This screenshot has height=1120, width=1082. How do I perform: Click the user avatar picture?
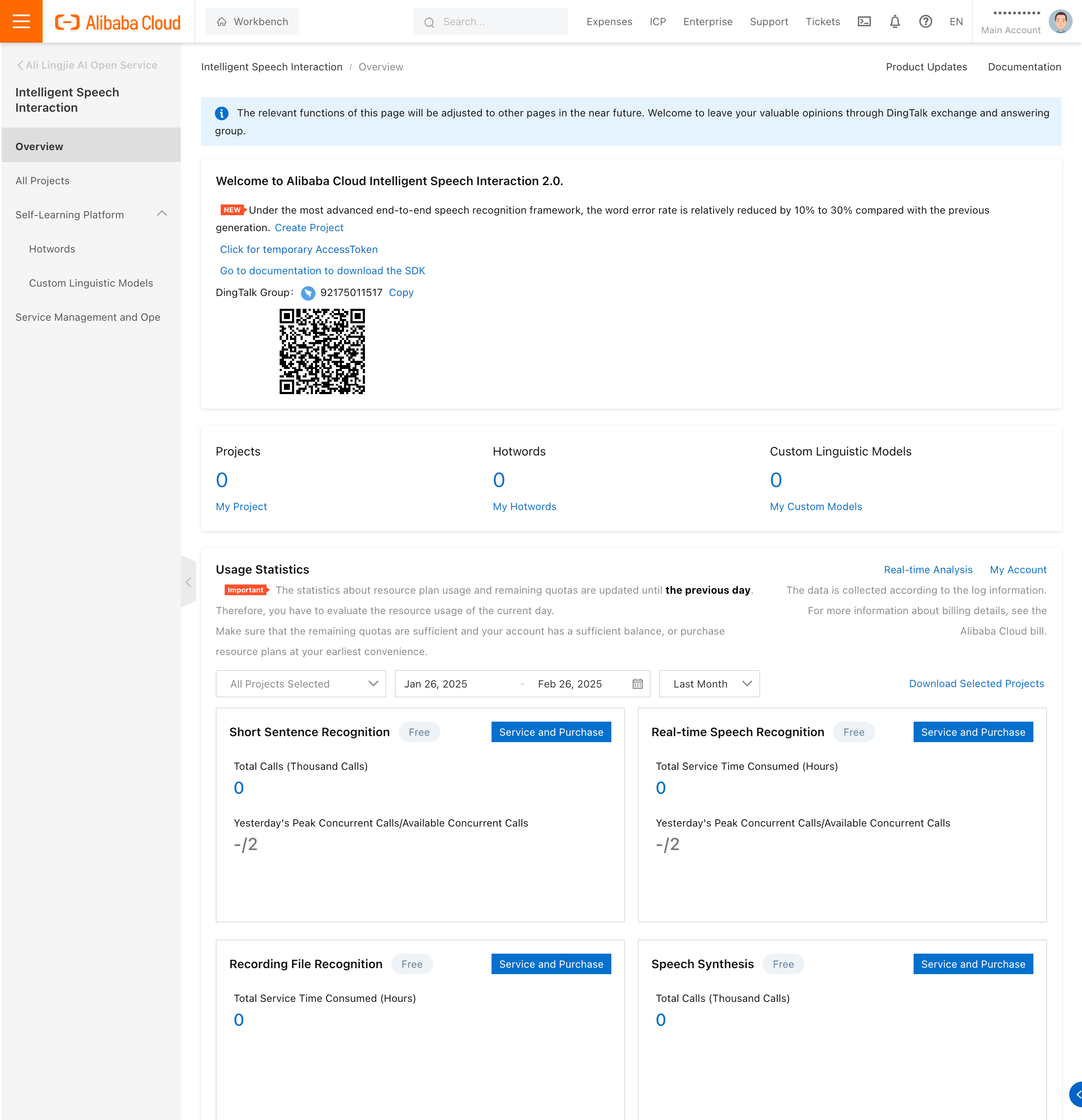coord(1060,22)
